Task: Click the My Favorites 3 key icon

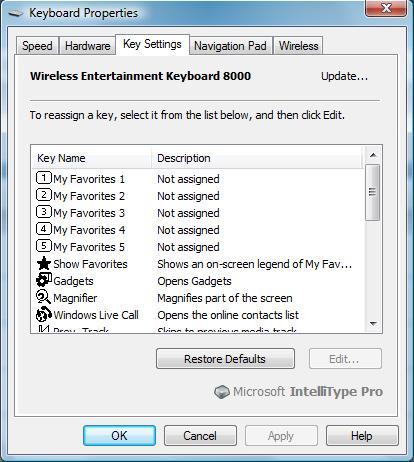Action: click(44, 212)
